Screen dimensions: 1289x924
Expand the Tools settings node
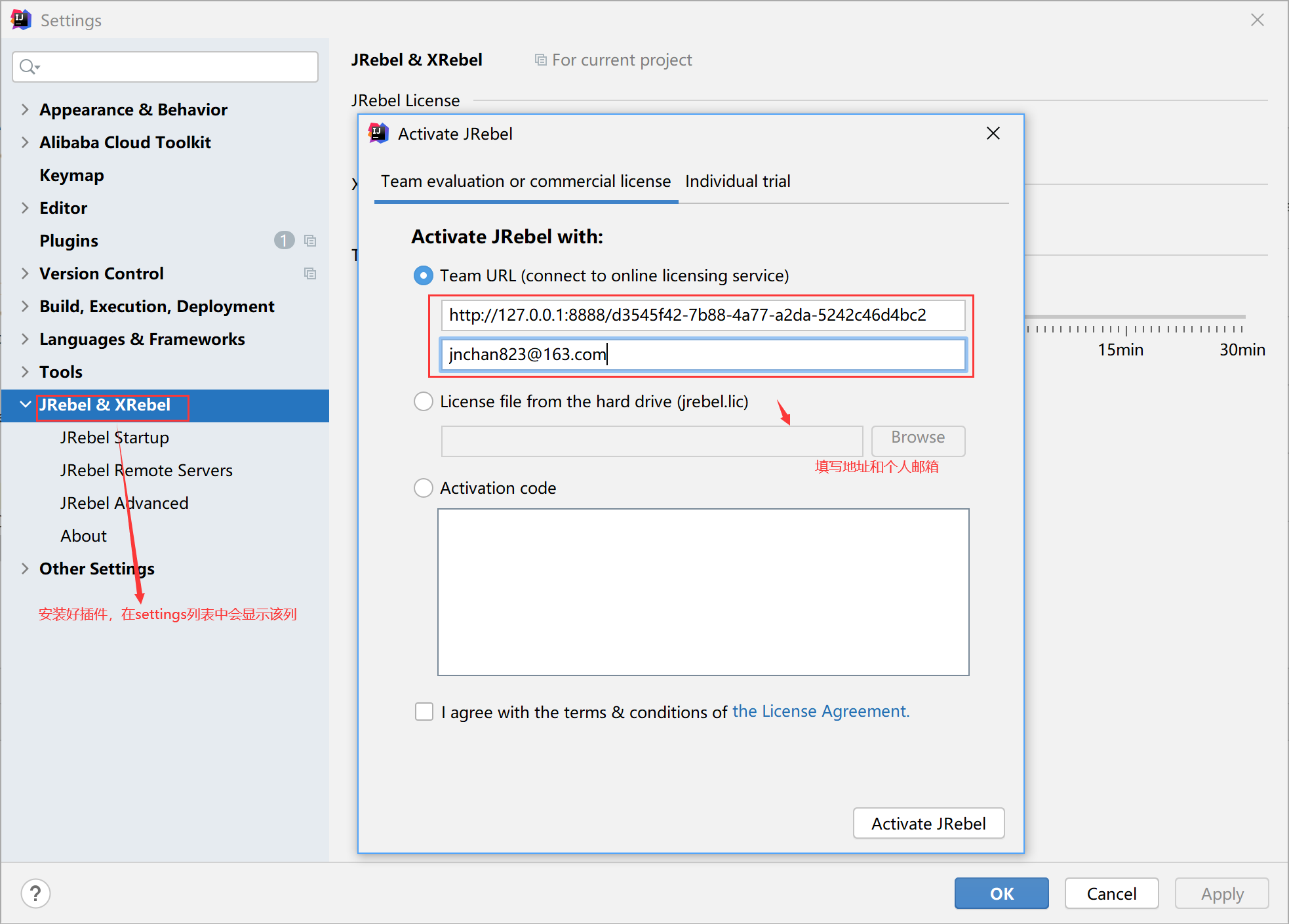[x=25, y=372]
